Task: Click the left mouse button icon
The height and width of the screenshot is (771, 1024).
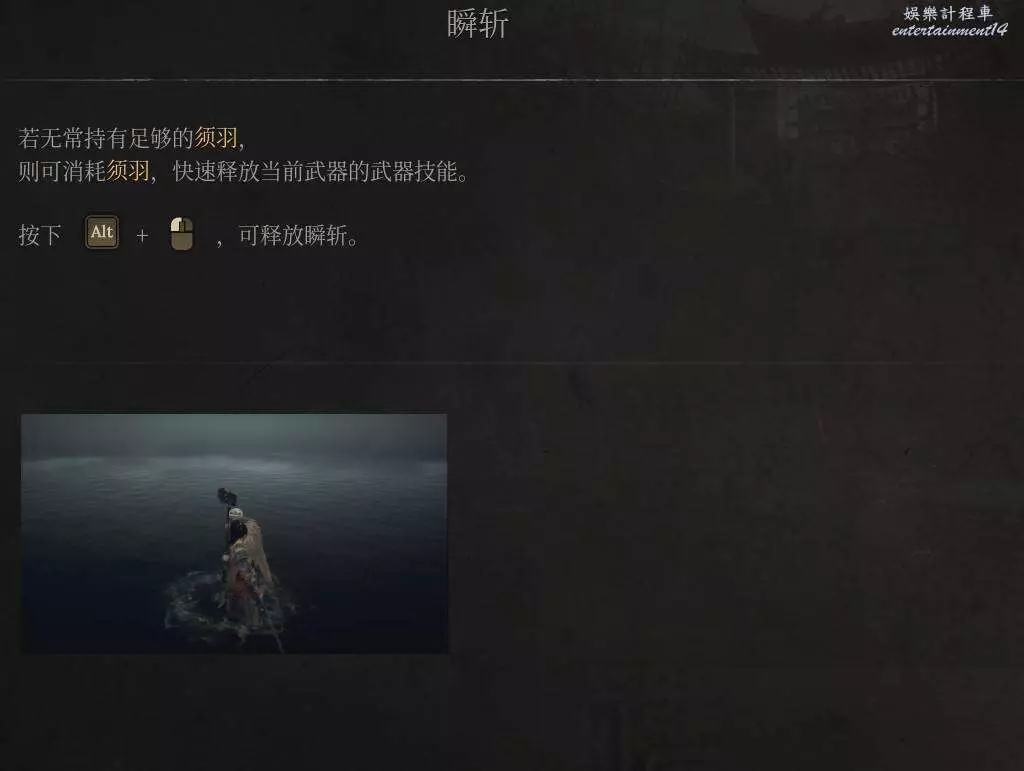Action: click(182, 234)
